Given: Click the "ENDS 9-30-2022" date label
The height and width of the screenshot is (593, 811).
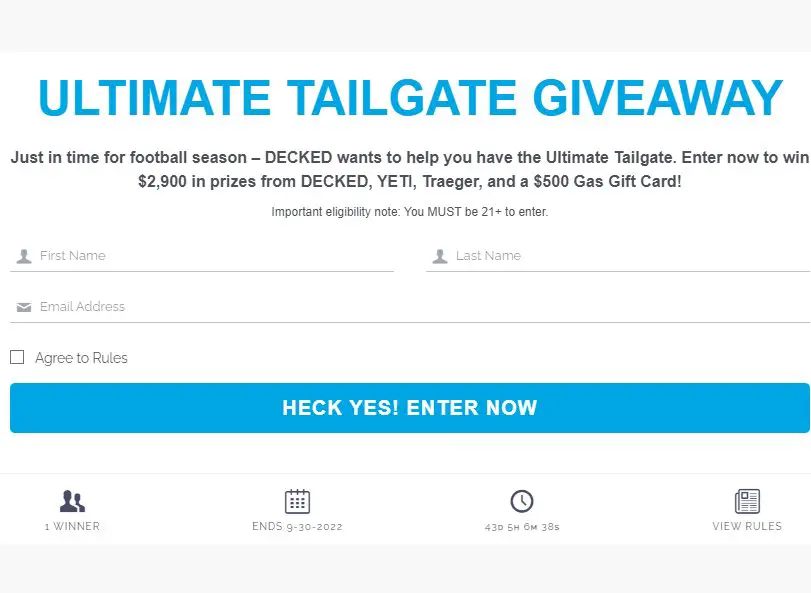Looking at the screenshot, I should [297, 526].
